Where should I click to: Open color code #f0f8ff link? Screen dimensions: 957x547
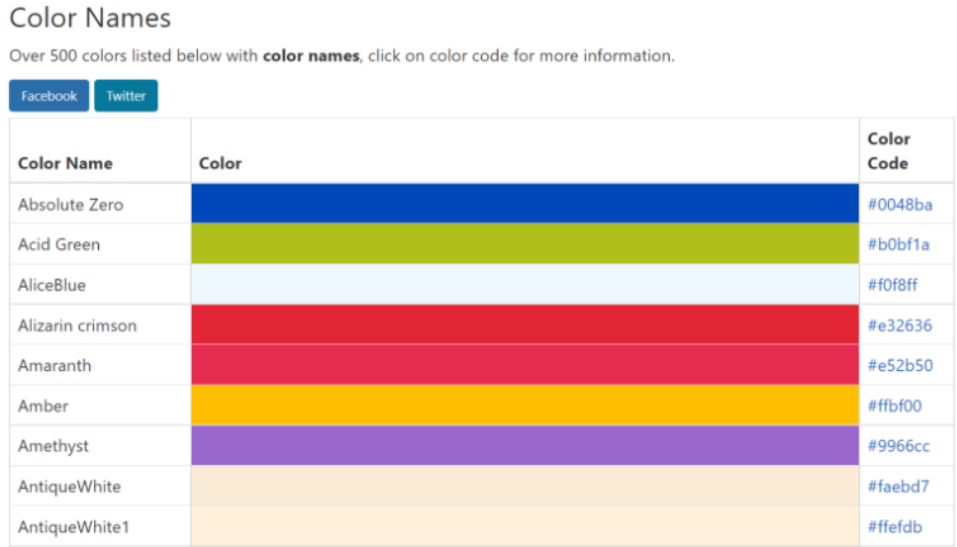pyautogui.click(x=892, y=285)
